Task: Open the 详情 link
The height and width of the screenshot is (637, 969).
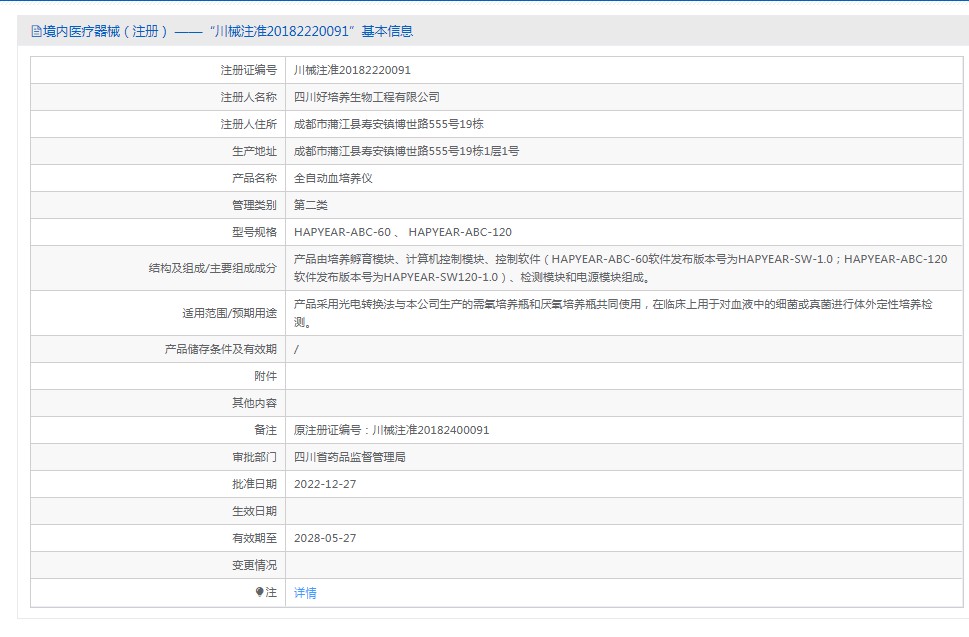Action: pyautogui.click(x=305, y=593)
